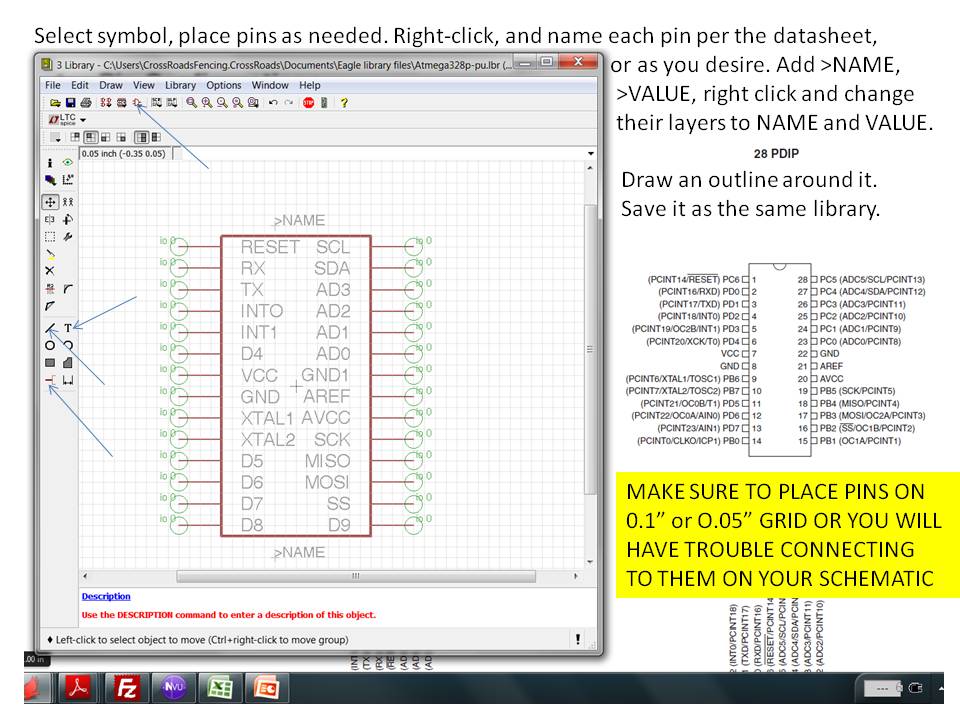Open the View menu

[144, 85]
